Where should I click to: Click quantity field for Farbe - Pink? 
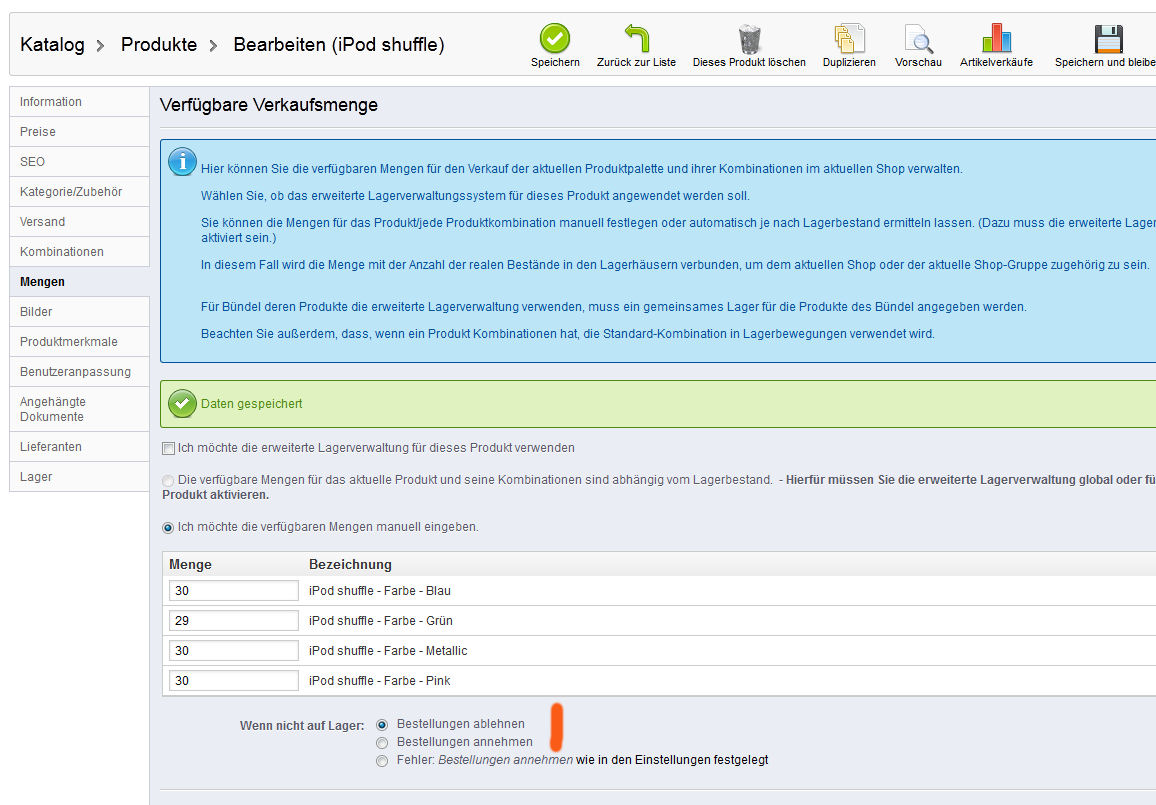234,680
